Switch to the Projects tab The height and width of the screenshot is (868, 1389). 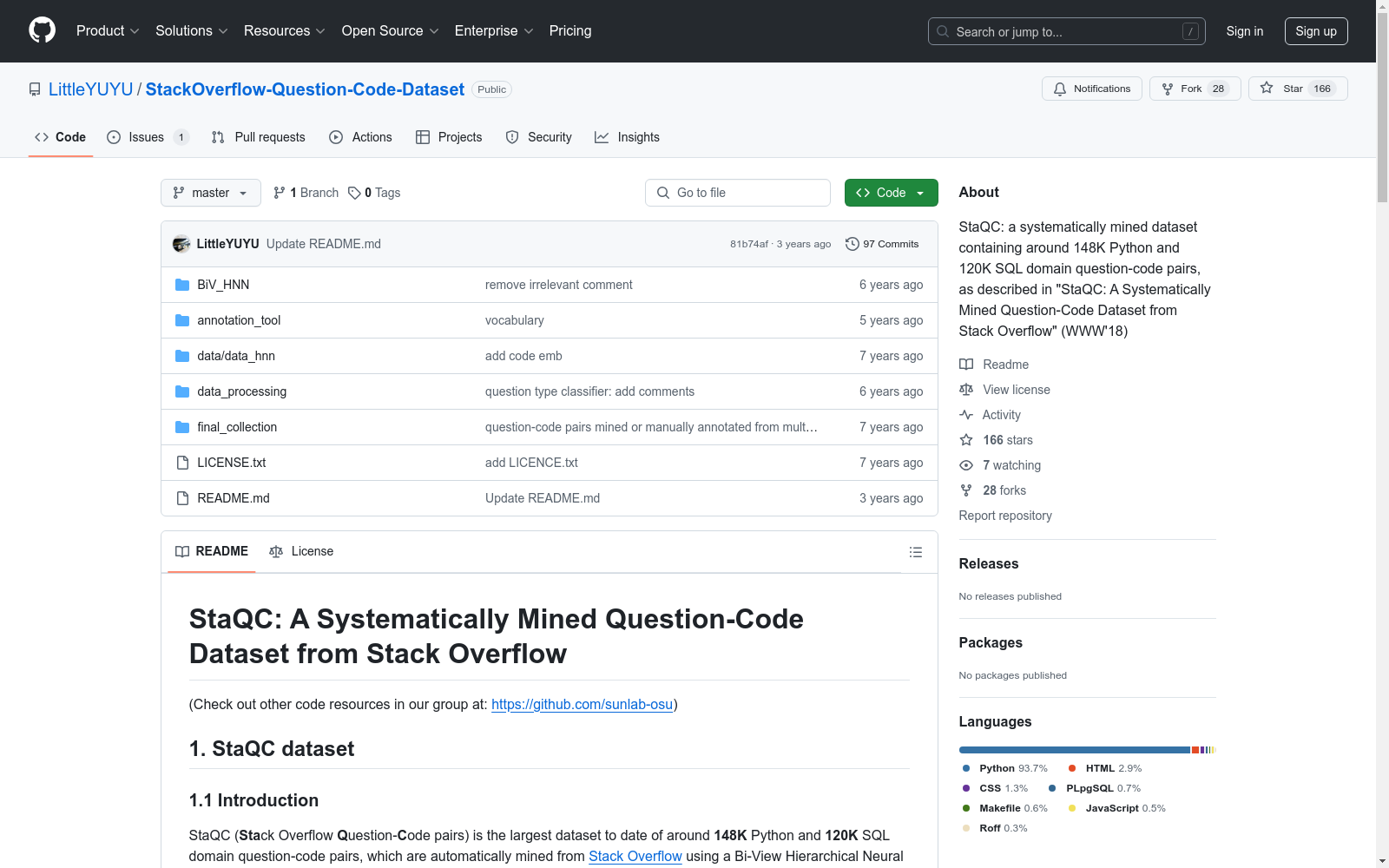point(449,137)
